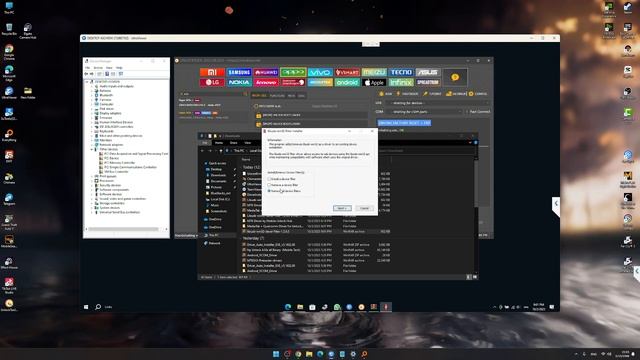
Task: Open Recycle Bin on the host desktop
Action: click(x=9, y=29)
